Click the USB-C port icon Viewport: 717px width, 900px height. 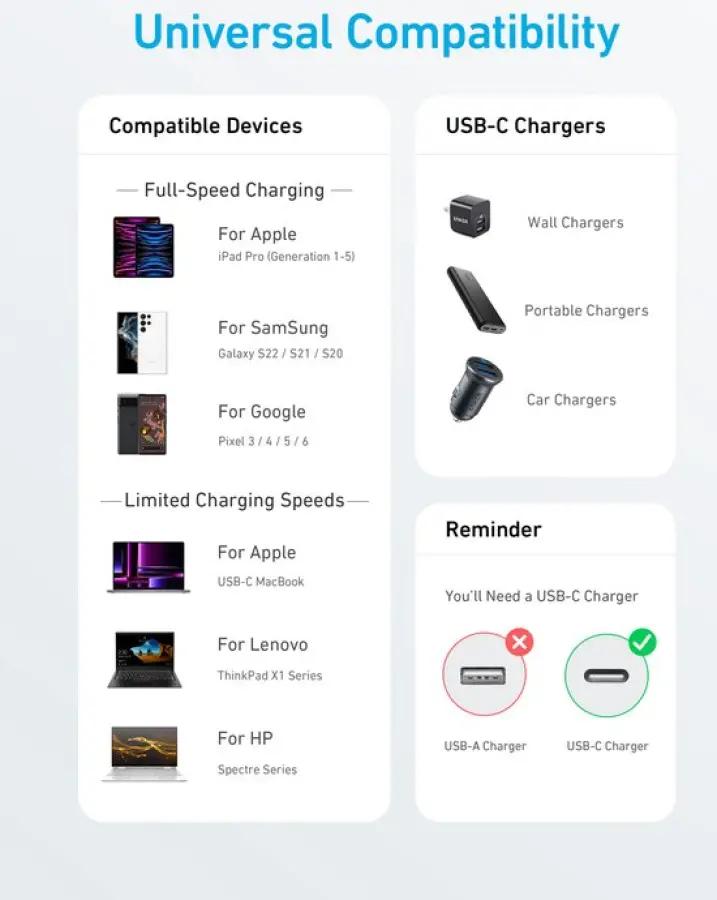point(606,676)
